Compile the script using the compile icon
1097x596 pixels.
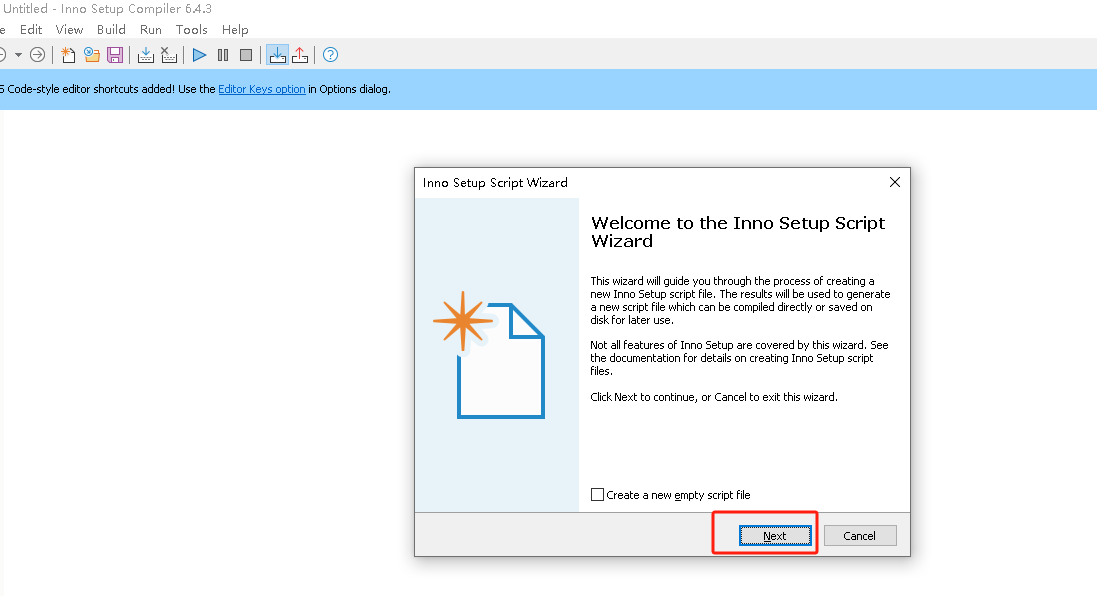pyautogui.click(x=145, y=55)
